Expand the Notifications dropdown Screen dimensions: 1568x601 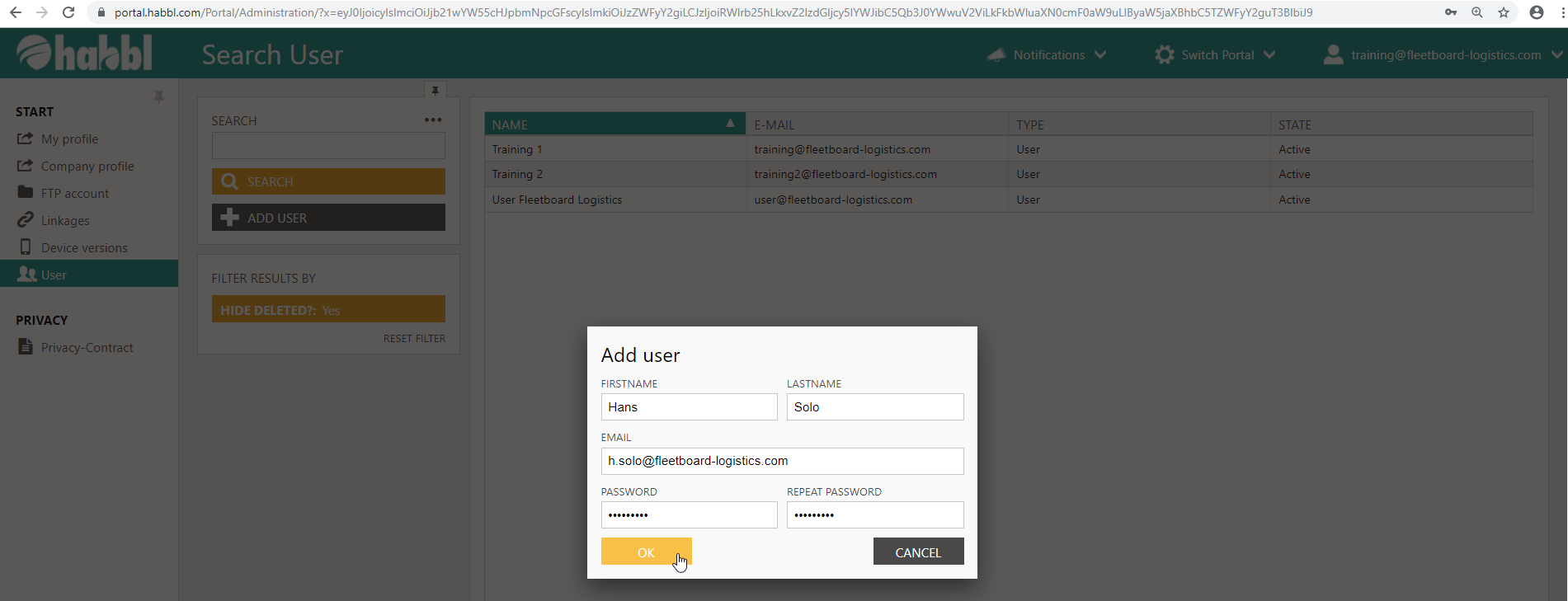tap(1048, 55)
